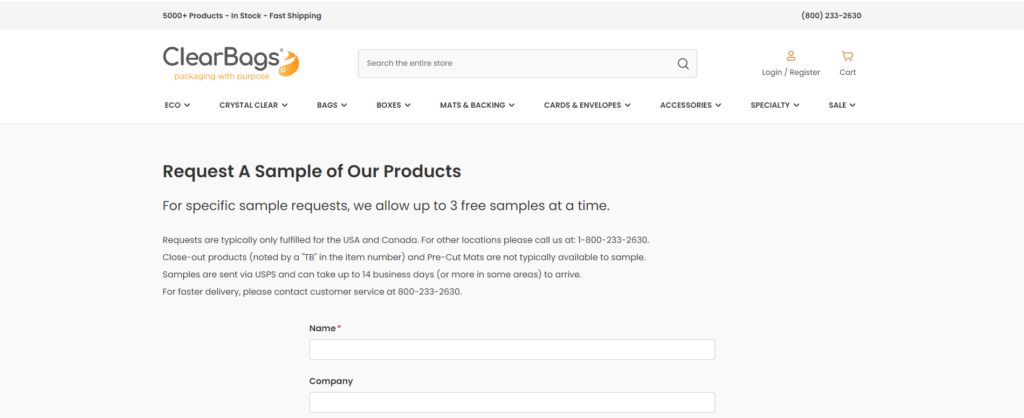Open the Cards & Envelopes menu
This screenshot has height=418, width=1024.
click(x=587, y=105)
